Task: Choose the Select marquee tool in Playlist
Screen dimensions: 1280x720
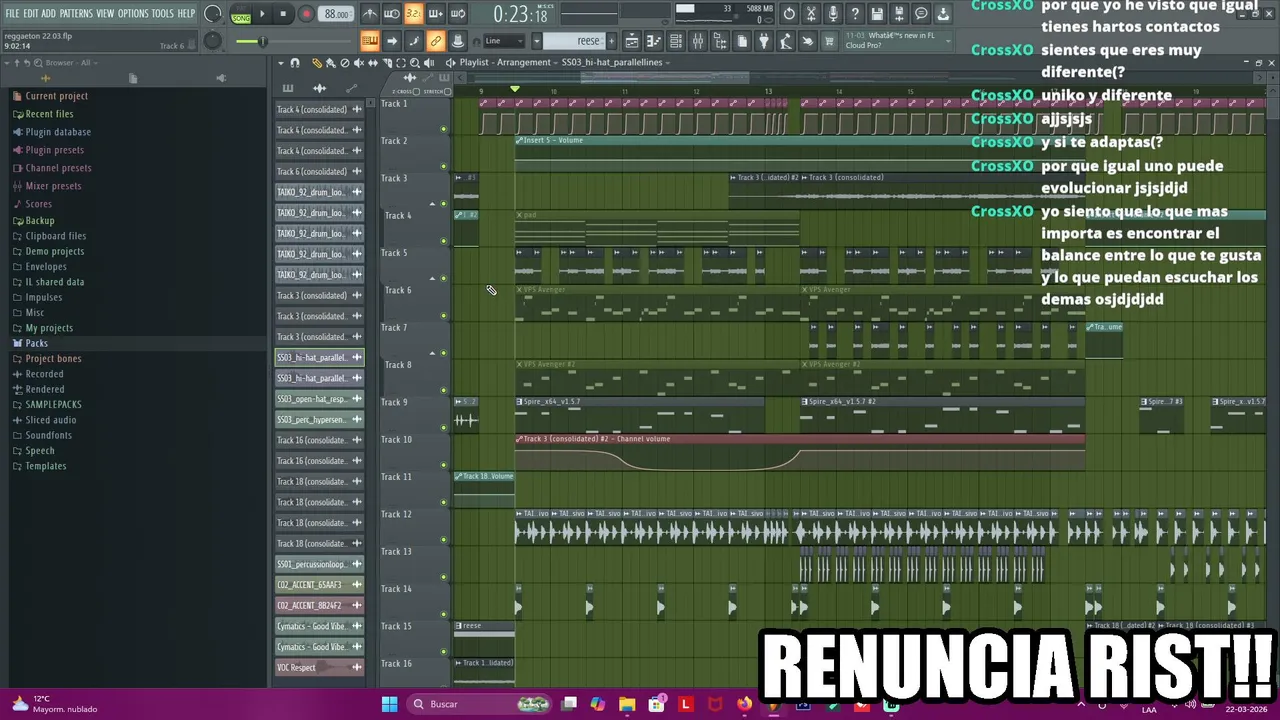Action: click(x=401, y=63)
